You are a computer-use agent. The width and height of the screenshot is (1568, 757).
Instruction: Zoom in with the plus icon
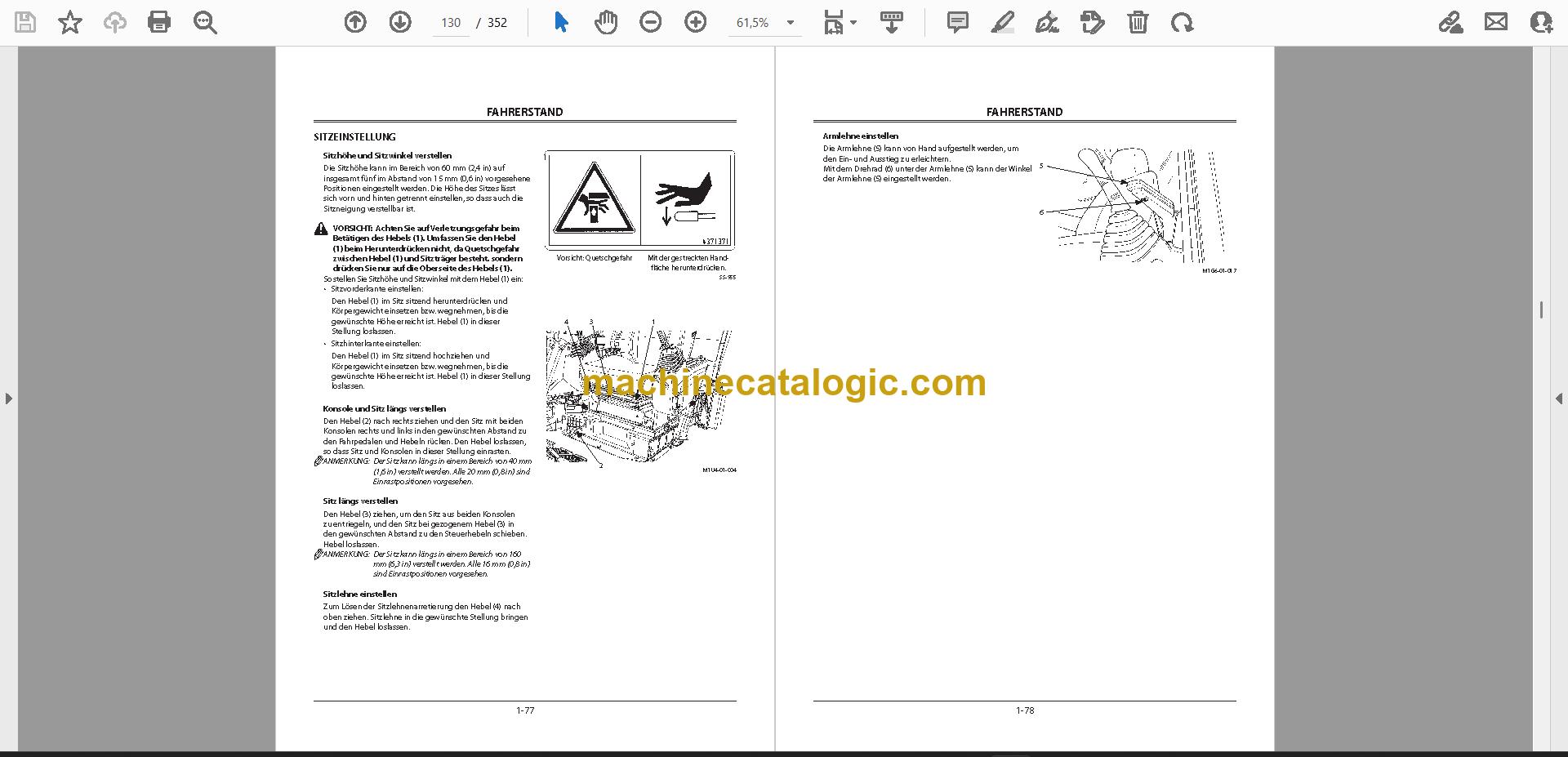[696, 22]
